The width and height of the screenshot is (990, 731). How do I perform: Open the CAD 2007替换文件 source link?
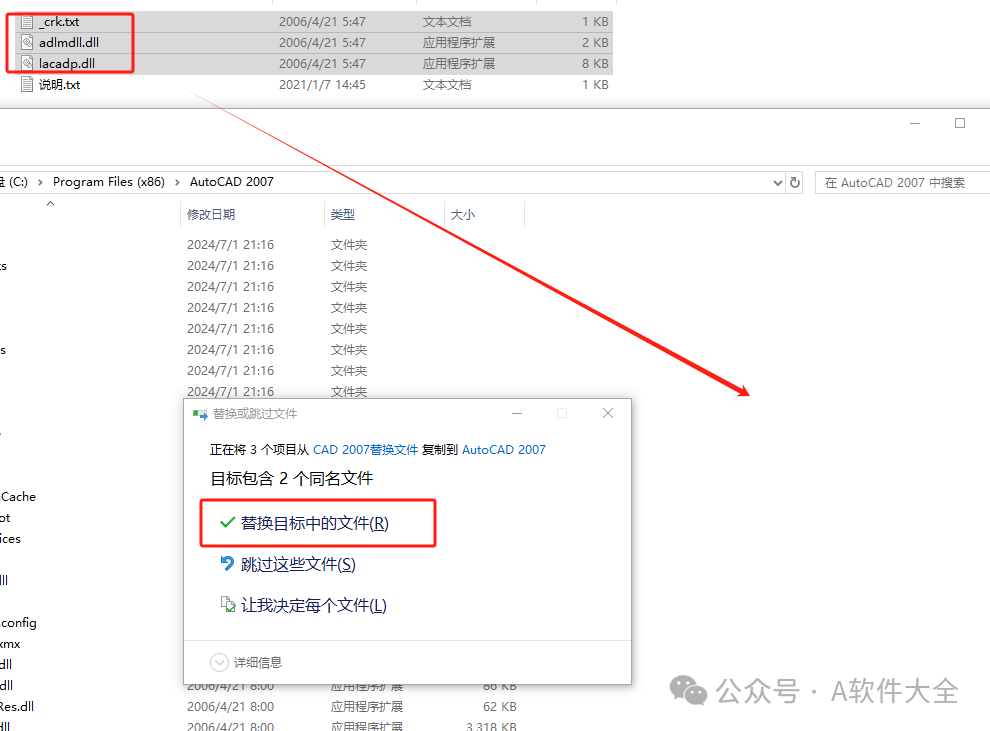click(366, 449)
